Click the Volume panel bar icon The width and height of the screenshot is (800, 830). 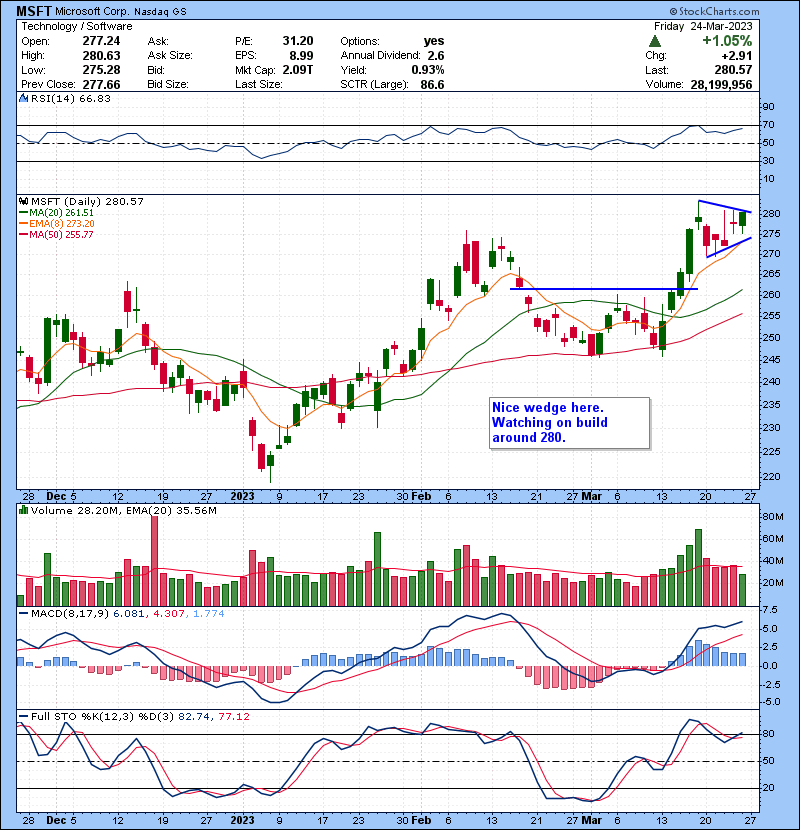click(23, 510)
